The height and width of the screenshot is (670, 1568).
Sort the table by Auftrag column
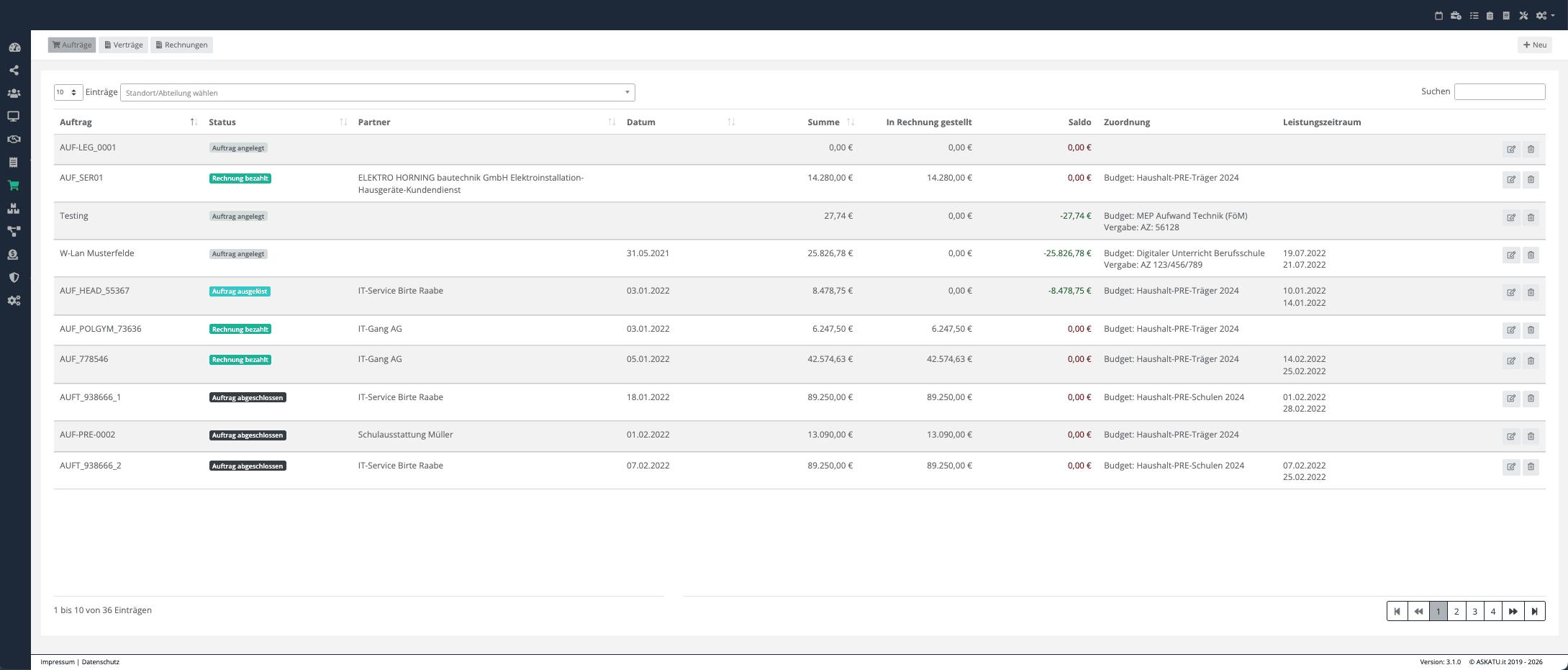coord(194,122)
